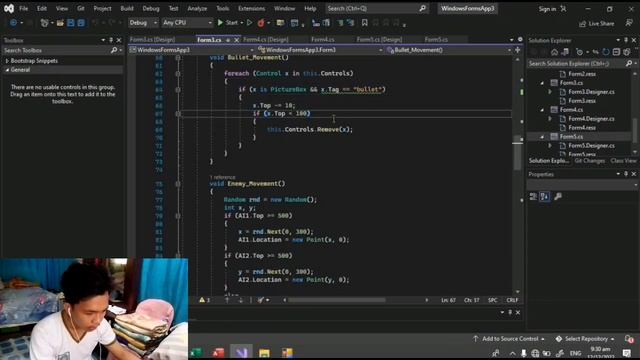
Task: Click Show All Files in Solution Explorer
Action: pos(627,52)
